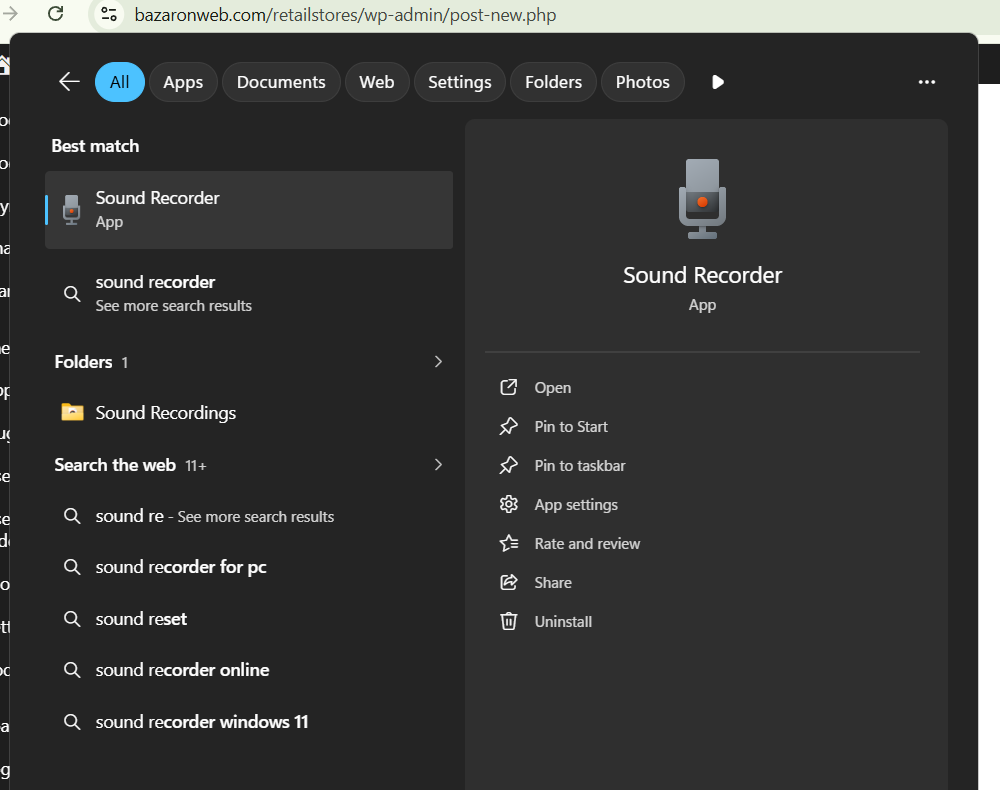Click 'sound recorder' See more search results
Viewport: 1000px width, 790px height.
pos(249,293)
